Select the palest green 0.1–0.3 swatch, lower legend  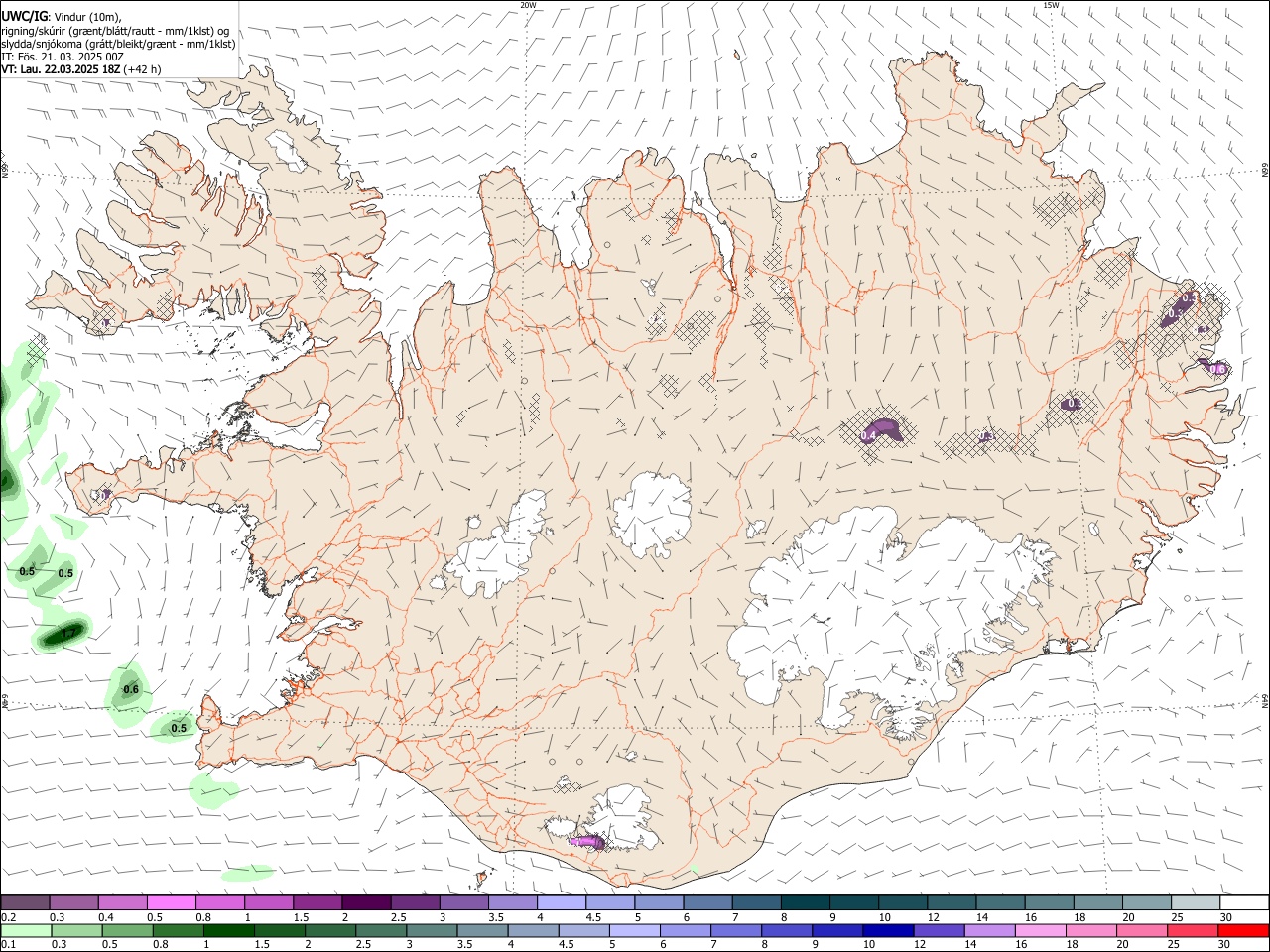(26, 931)
